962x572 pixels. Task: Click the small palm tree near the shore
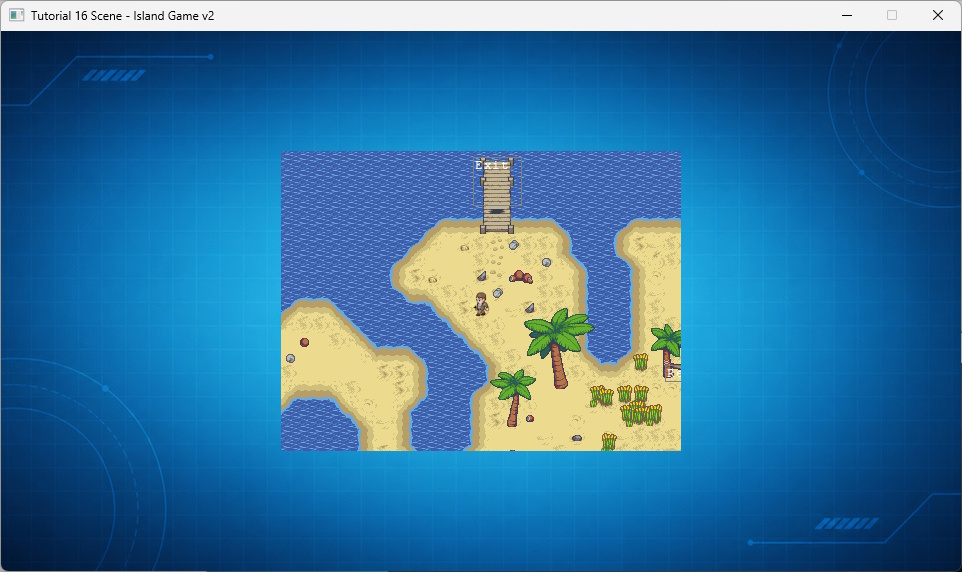coord(513,397)
